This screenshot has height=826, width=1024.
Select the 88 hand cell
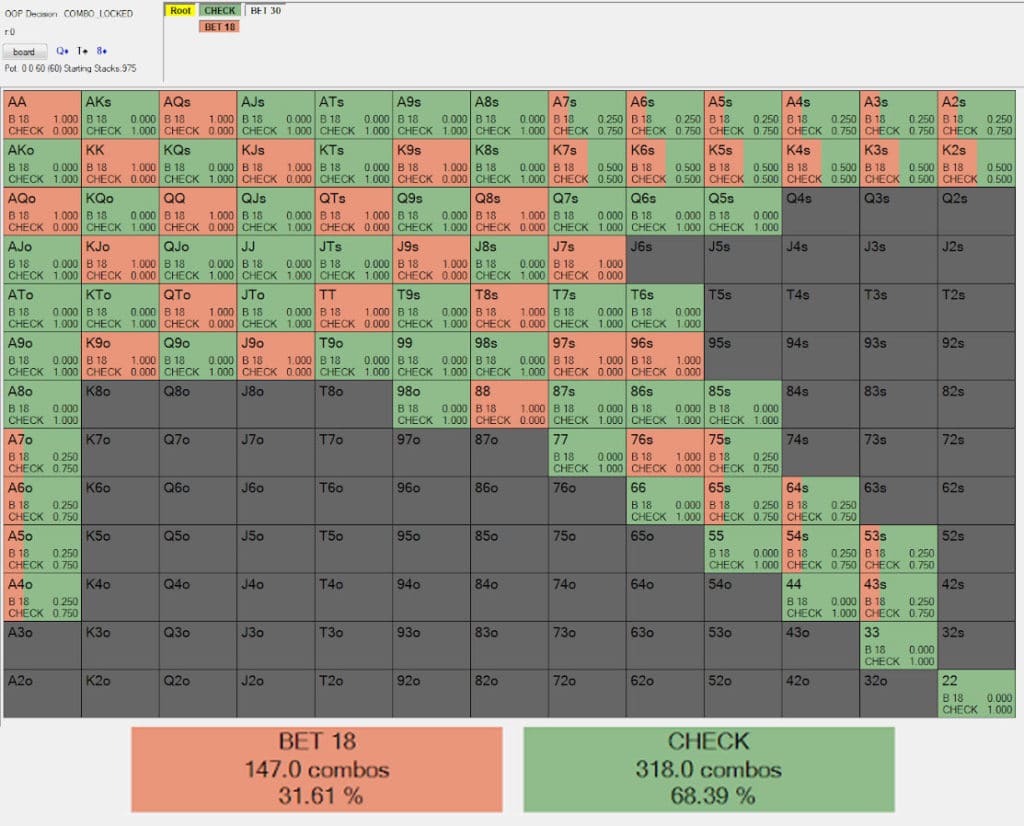tap(509, 404)
